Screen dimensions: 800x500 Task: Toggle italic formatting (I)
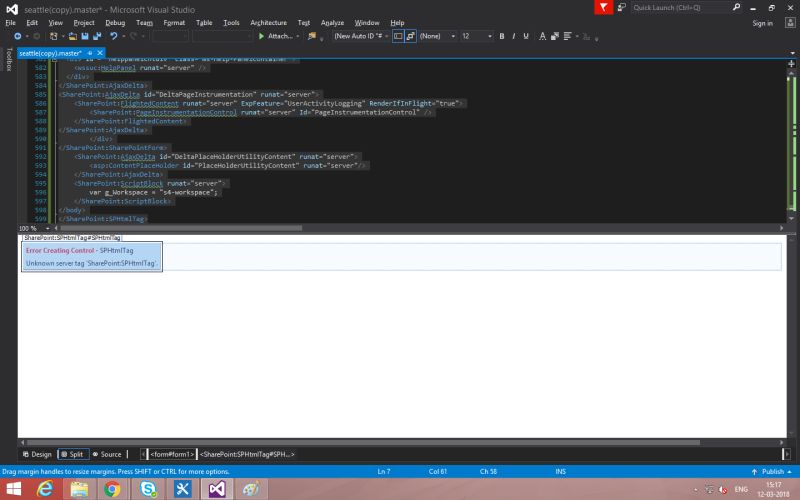pos(513,36)
